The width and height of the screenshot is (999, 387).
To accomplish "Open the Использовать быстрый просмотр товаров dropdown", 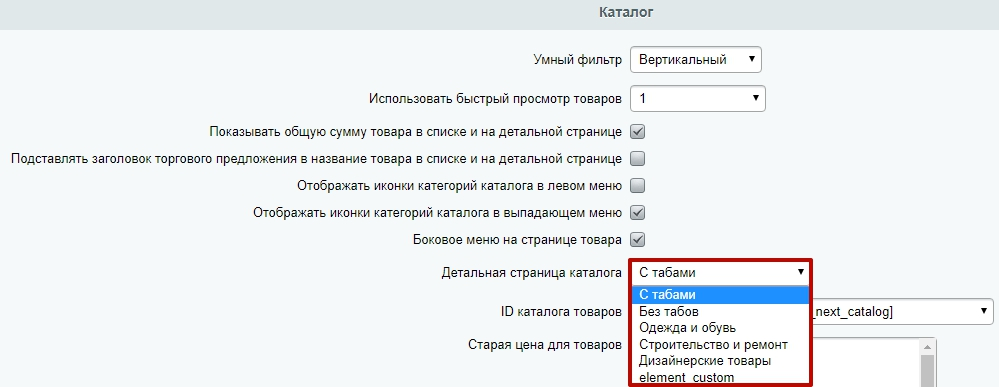I will click(x=698, y=98).
